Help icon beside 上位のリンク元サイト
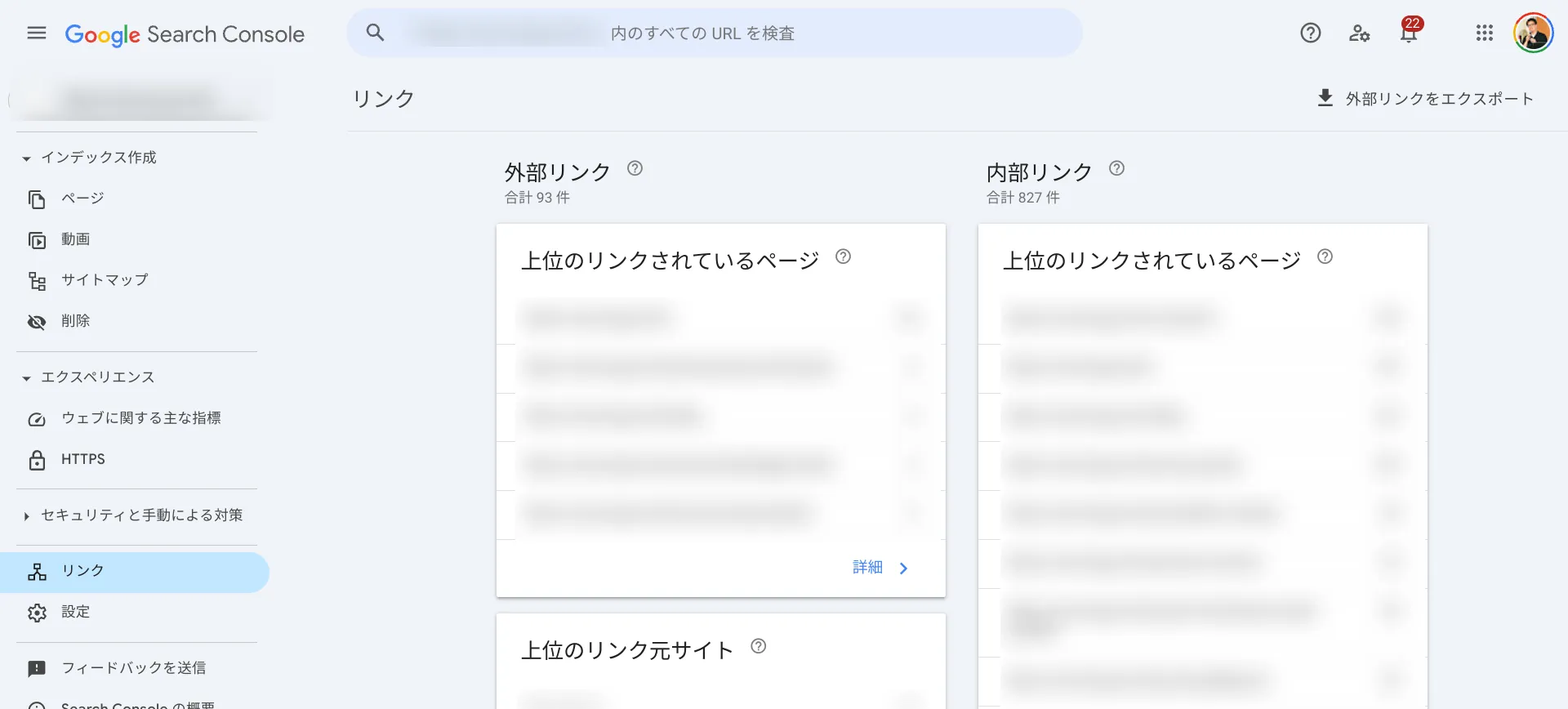1568x709 pixels. (758, 646)
